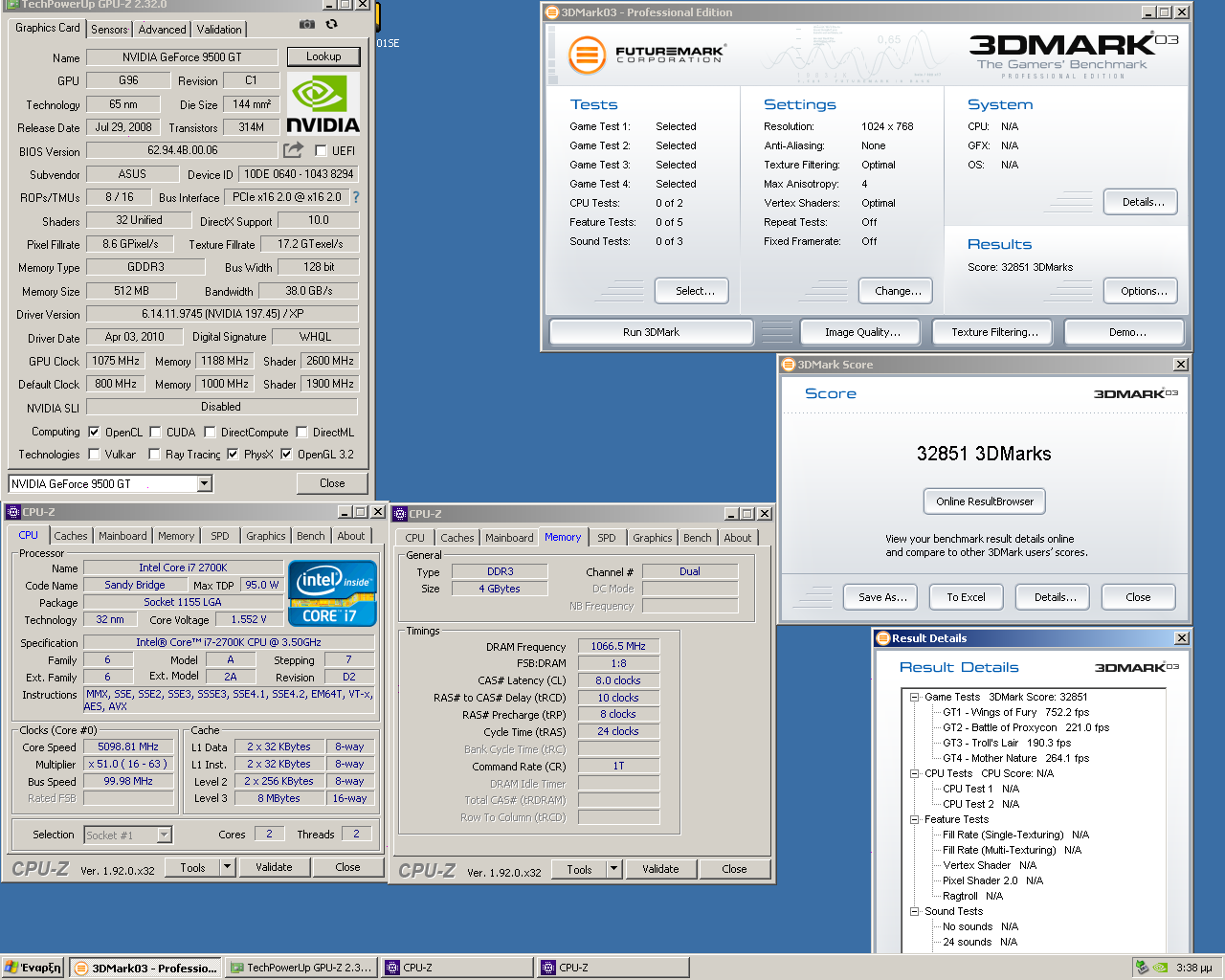
Task: Open Mainboard tab in left CPU-Z window
Action: click(122, 536)
